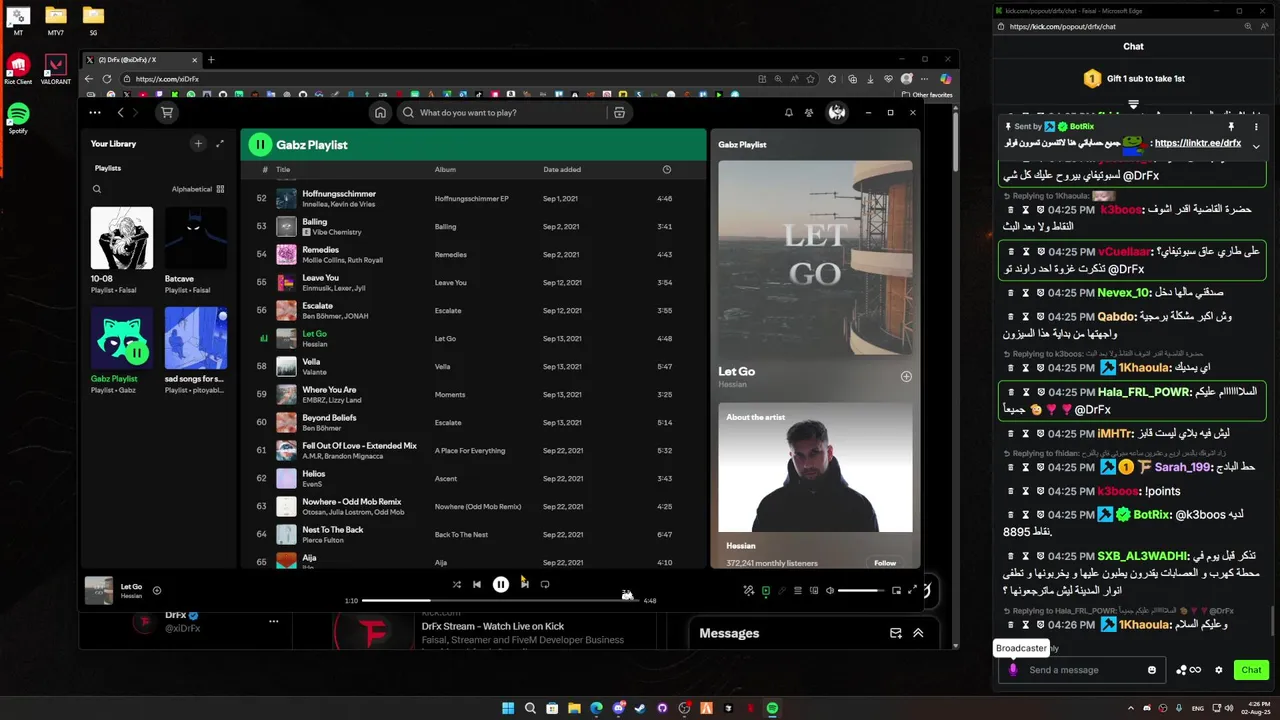Viewport: 1280px width, 720px height.
Task: Open Kick chat settings gear
Action: [1219, 670]
